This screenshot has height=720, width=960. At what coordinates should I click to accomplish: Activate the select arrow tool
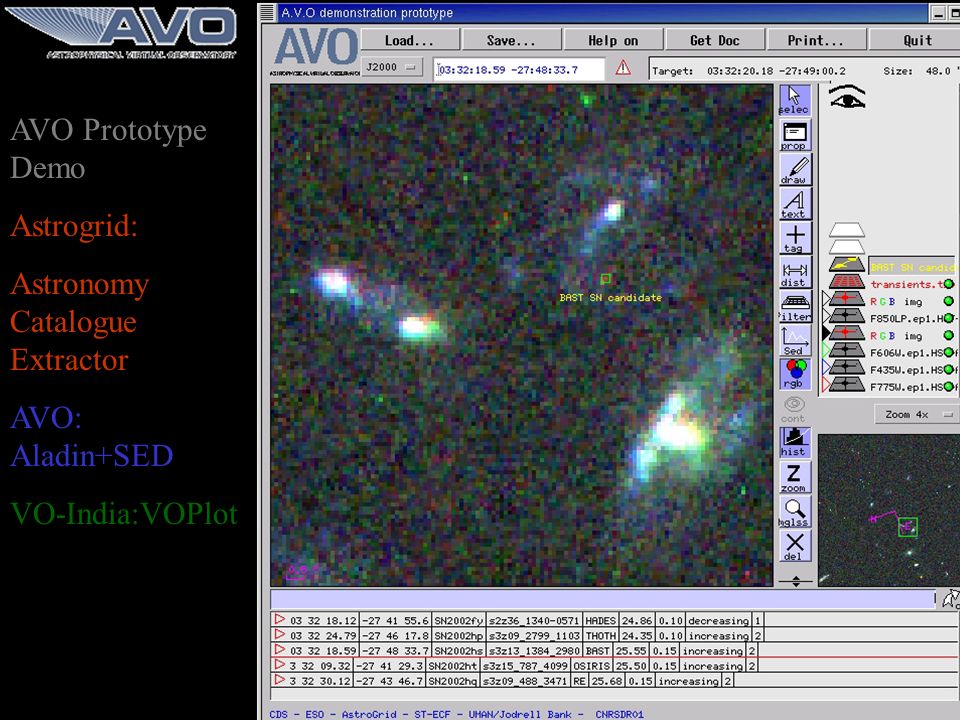[795, 100]
